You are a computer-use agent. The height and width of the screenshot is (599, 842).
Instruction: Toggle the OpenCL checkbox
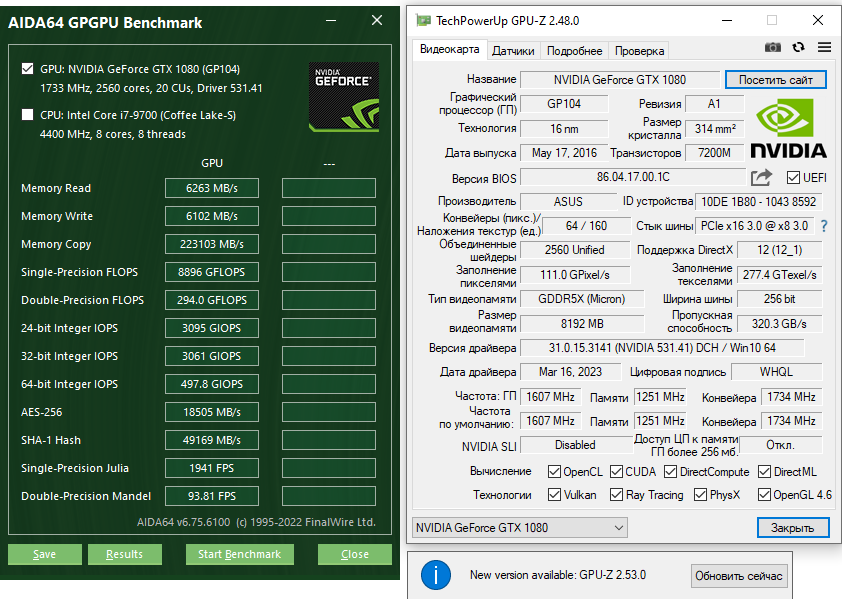click(x=554, y=472)
